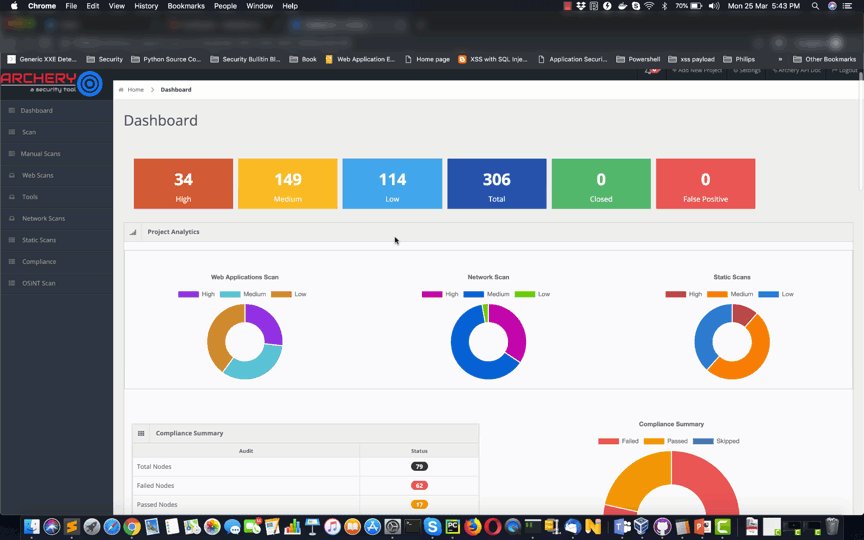The width and height of the screenshot is (864, 540).
Task: Toggle Low legend in Web Applications Scan
Action: [x=289, y=294]
